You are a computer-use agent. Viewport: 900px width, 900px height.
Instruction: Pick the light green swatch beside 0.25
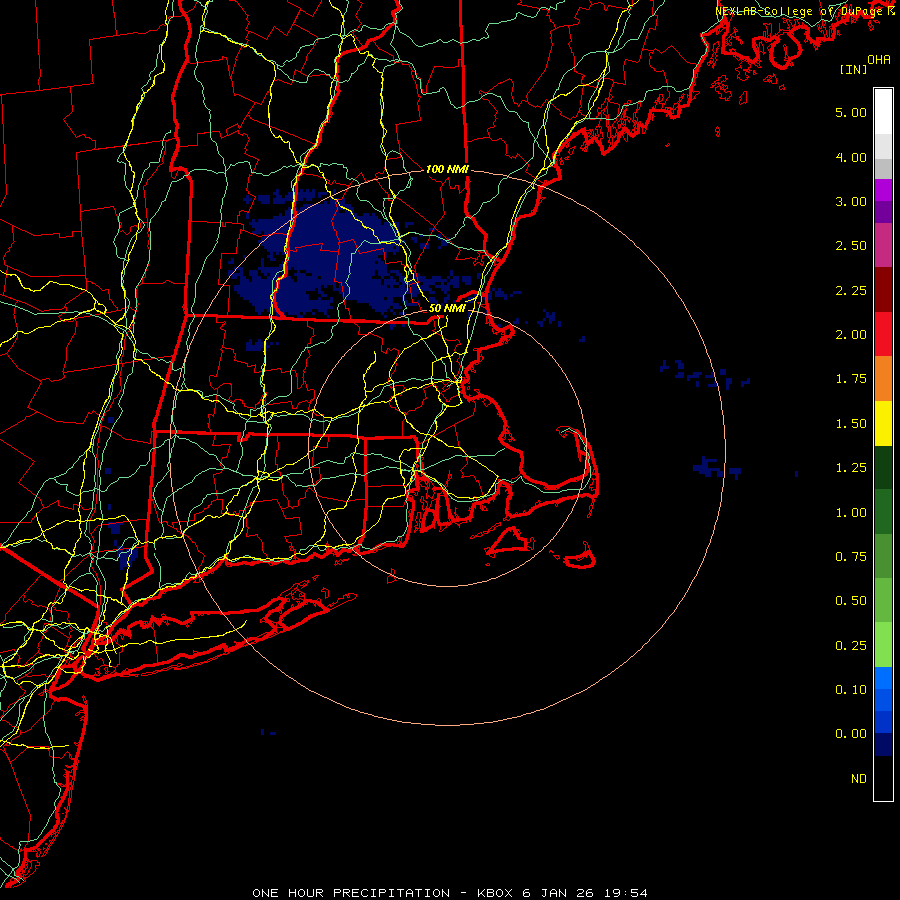(x=883, y=645)
